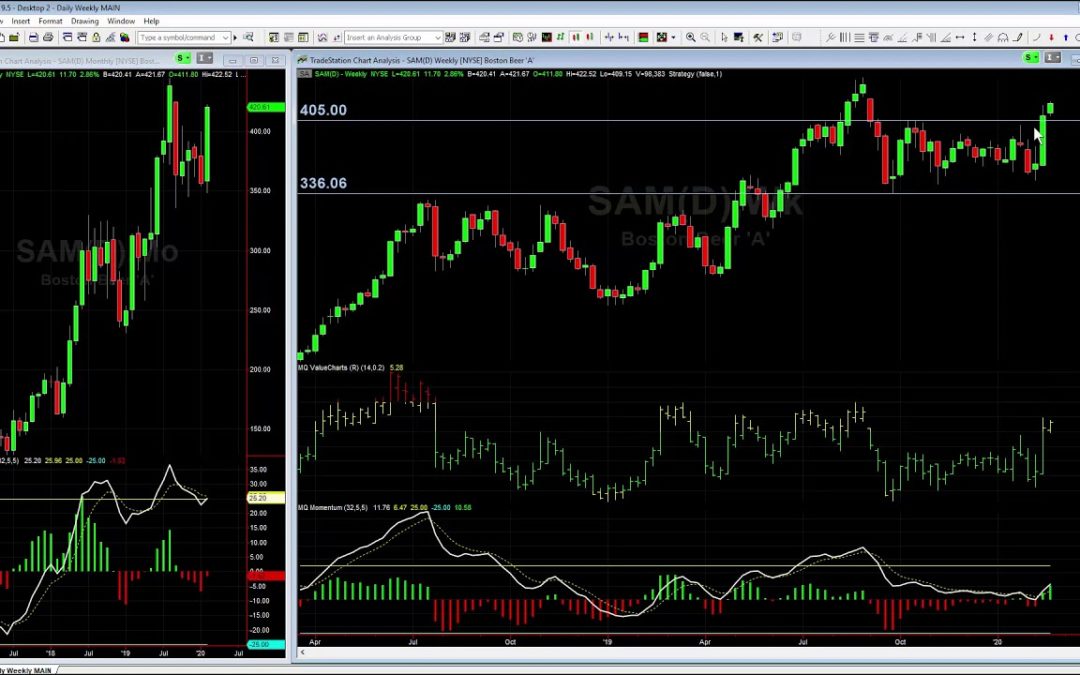
Task: Click the 336.06 price level label
Action: point(323,183)
